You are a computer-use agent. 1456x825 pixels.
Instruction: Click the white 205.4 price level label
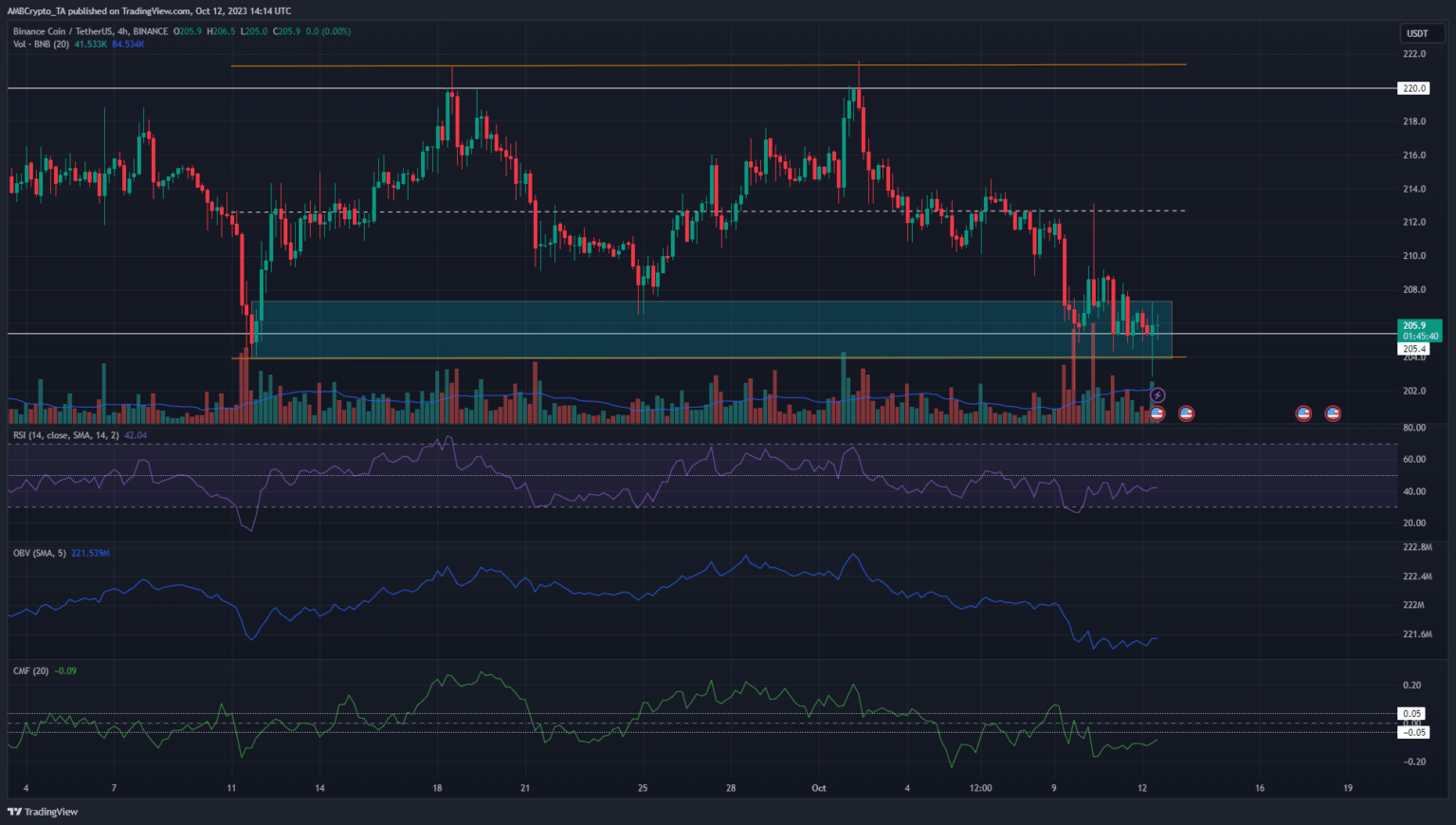pyautogui.click(x=1413, y=349)
